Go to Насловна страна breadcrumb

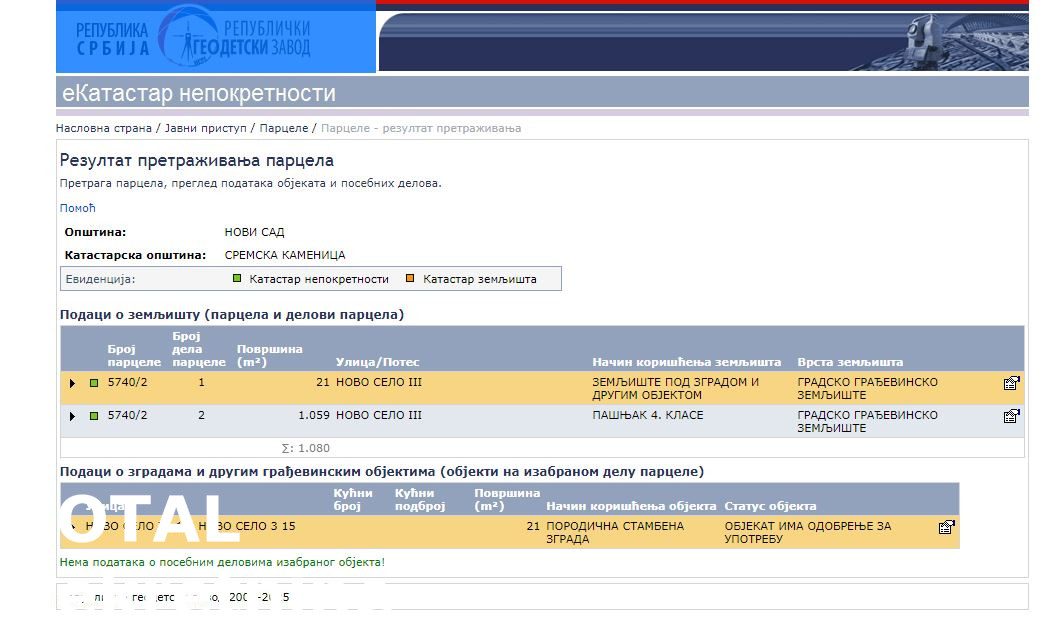[104, 128]
